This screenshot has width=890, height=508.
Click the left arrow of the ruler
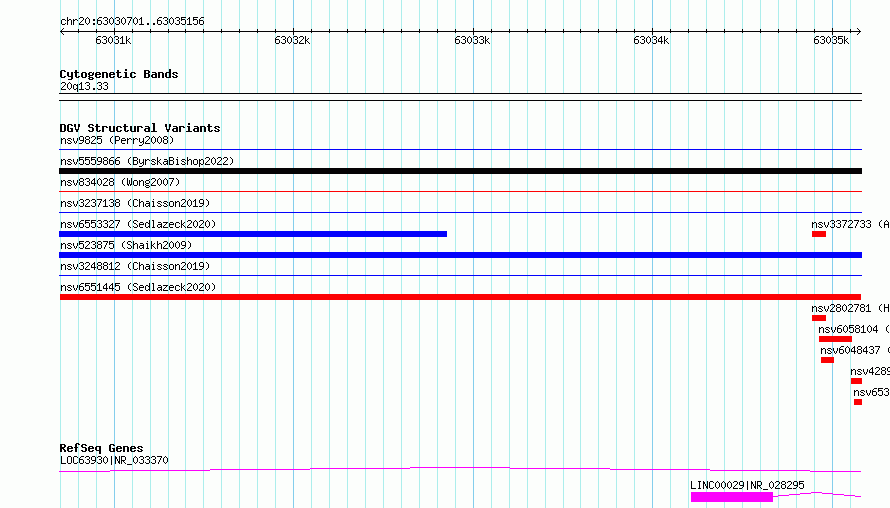pos(62,31)
